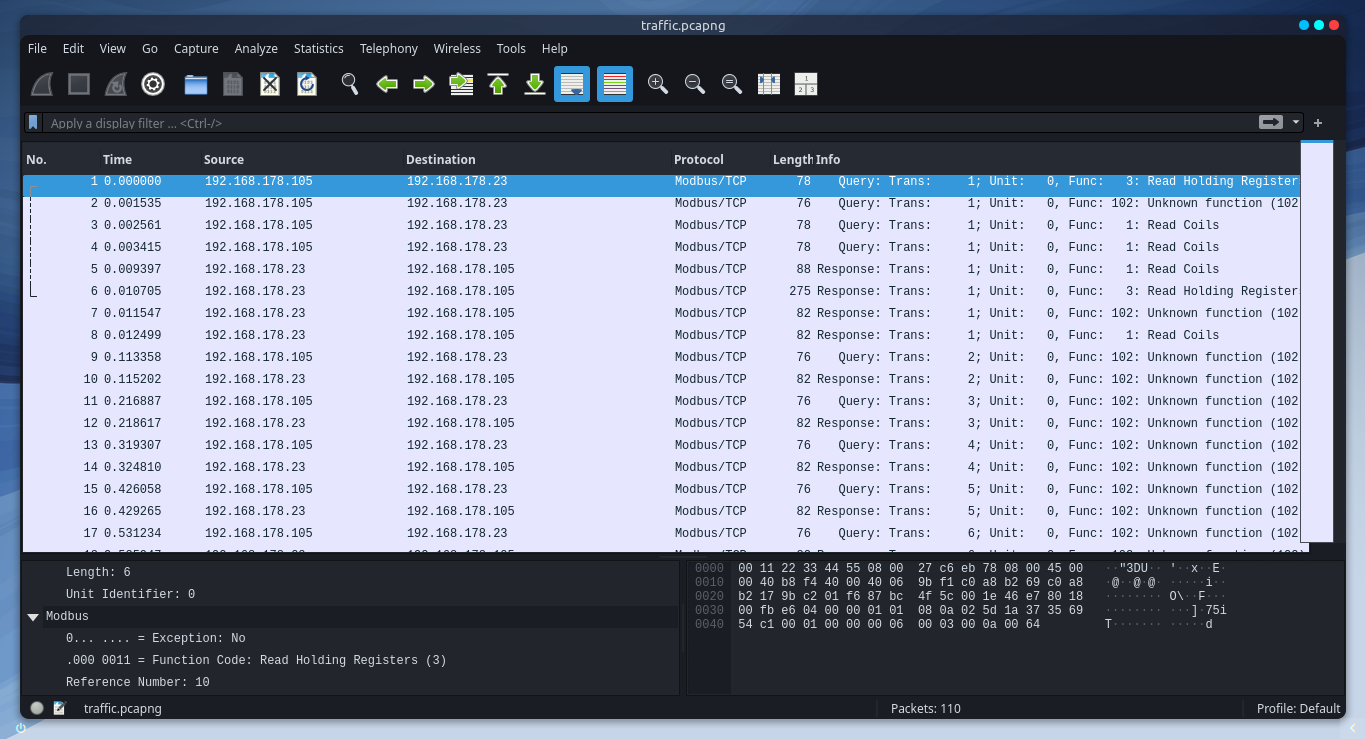Zoom in on packet list text
Image resolution: width=1365 pixels, height=739 pixels.
[657, 85]
